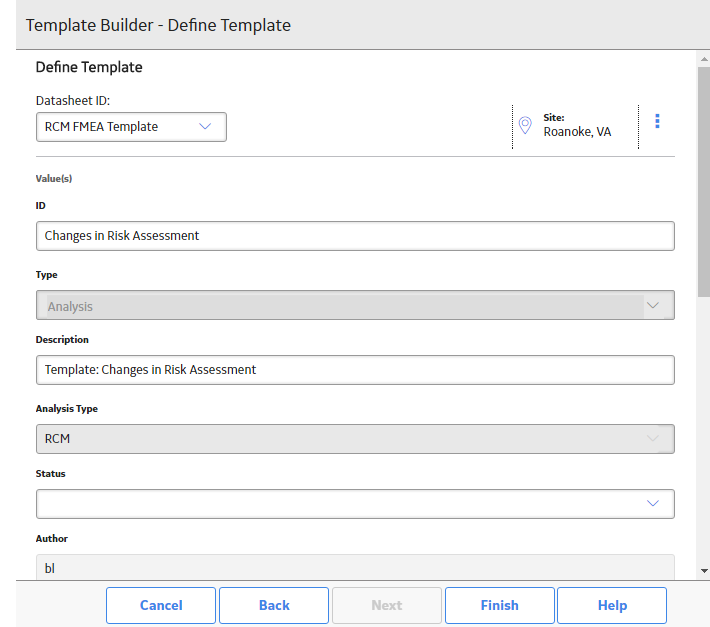
Task: Click the Finish button
Action: click(499, 605)
